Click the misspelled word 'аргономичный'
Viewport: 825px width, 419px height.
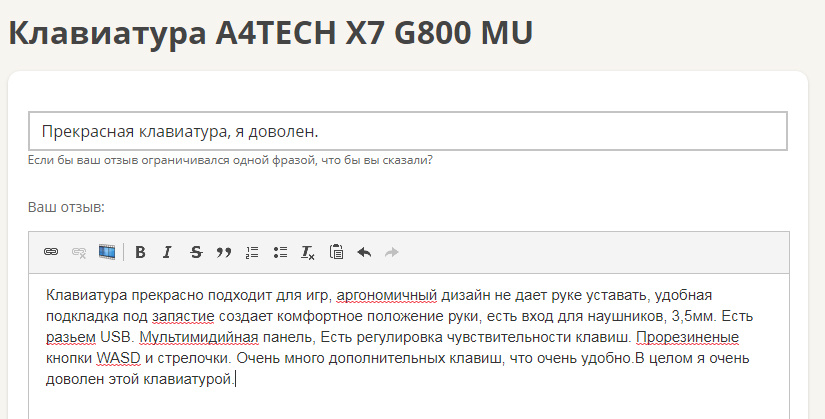pyautogui.click(x=387, y=295)
